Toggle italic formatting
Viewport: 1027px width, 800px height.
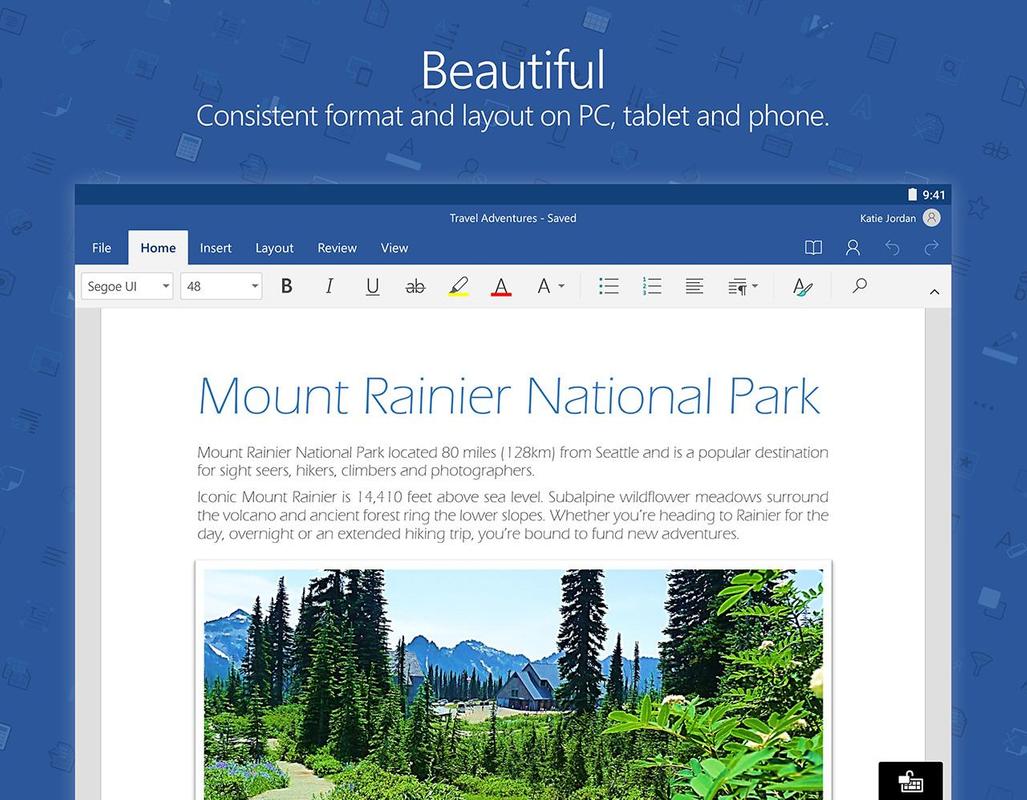(329, 286)
